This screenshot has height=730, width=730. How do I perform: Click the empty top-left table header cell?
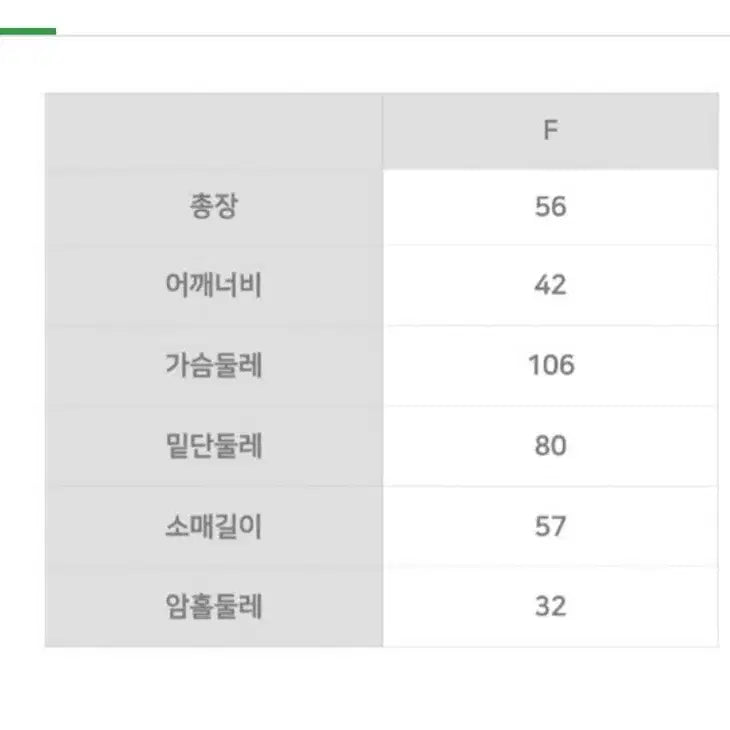tap(213, 131)
